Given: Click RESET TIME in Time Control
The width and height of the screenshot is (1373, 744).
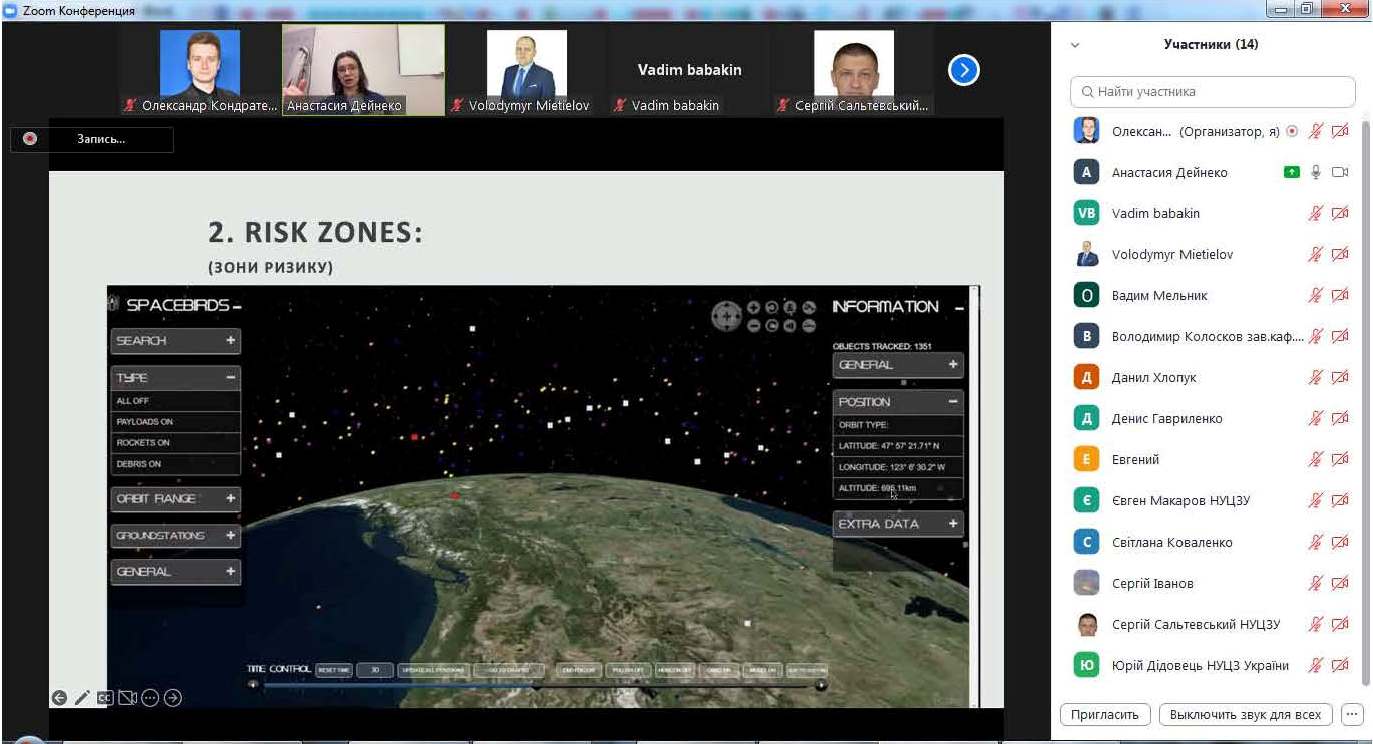Looking at the screenshot, I should coord(334,670).
